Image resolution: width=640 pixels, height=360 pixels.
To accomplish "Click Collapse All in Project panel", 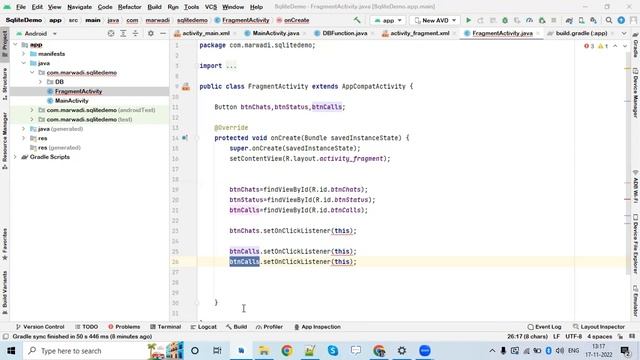I will click(135, 33).
